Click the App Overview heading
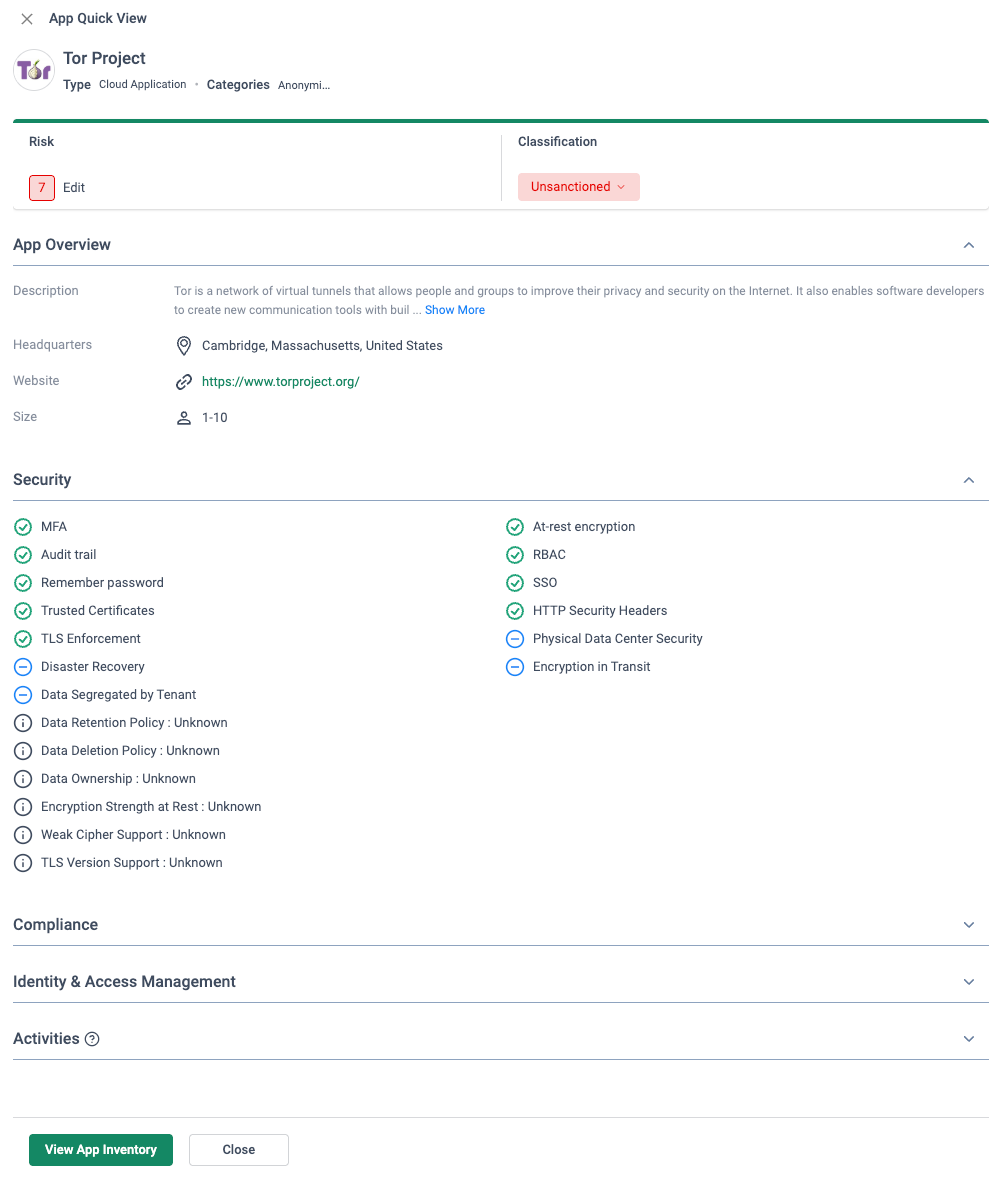Viewport: 1001px width, 1180px height. (x=62, y=245)
